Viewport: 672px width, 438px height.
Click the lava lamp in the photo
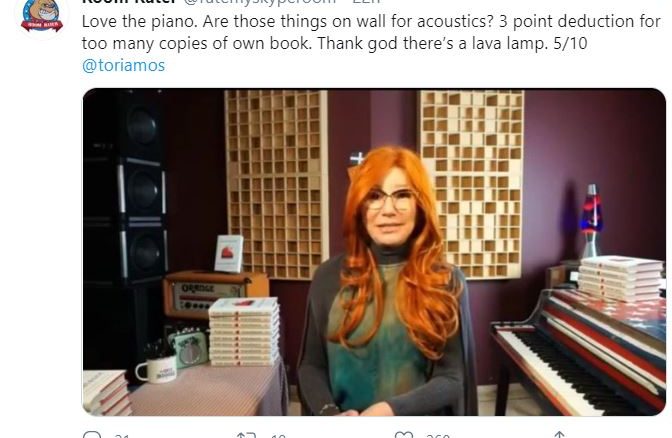(591, 221)
